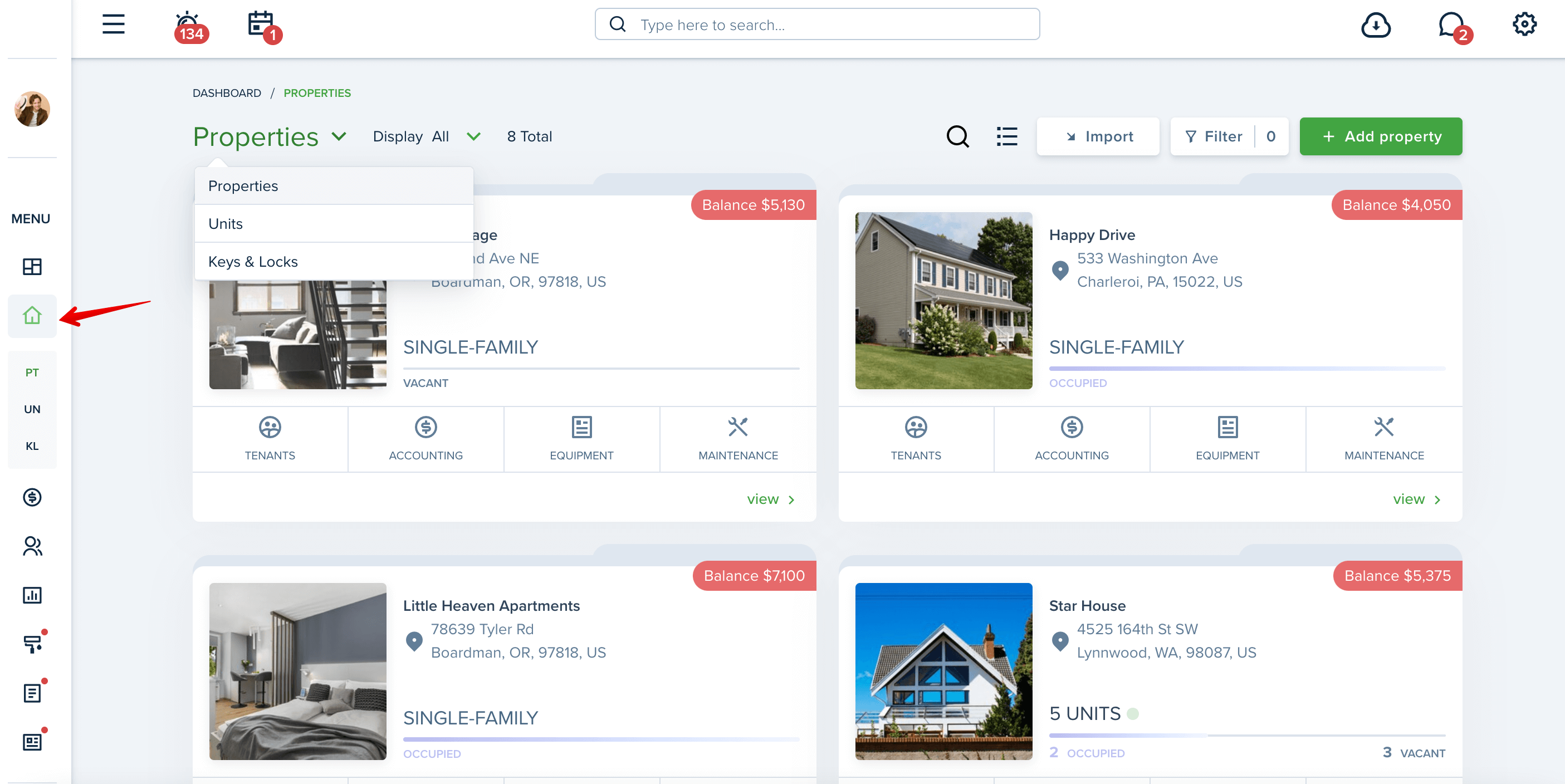Click the cloud download icon
The width and height of the screenshot is (1565, 784).
1376,25
